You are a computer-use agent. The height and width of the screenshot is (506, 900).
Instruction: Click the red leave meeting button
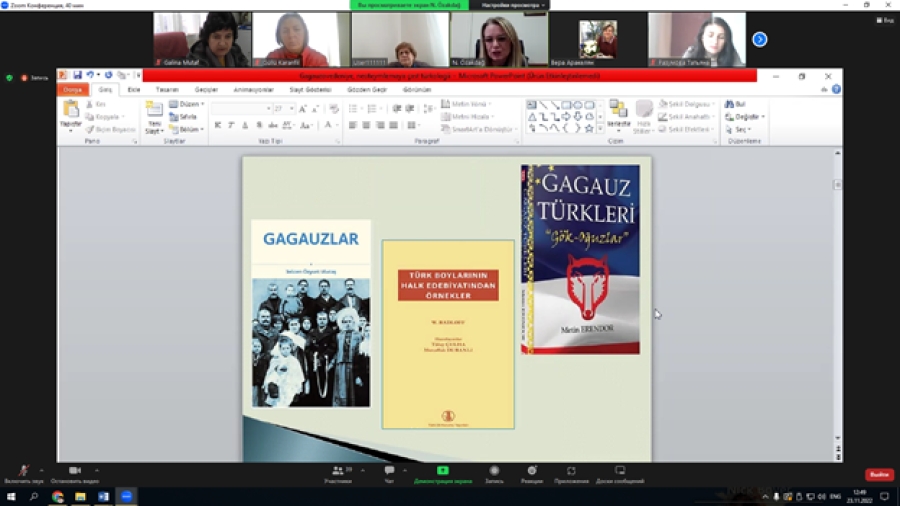[879, 474]
